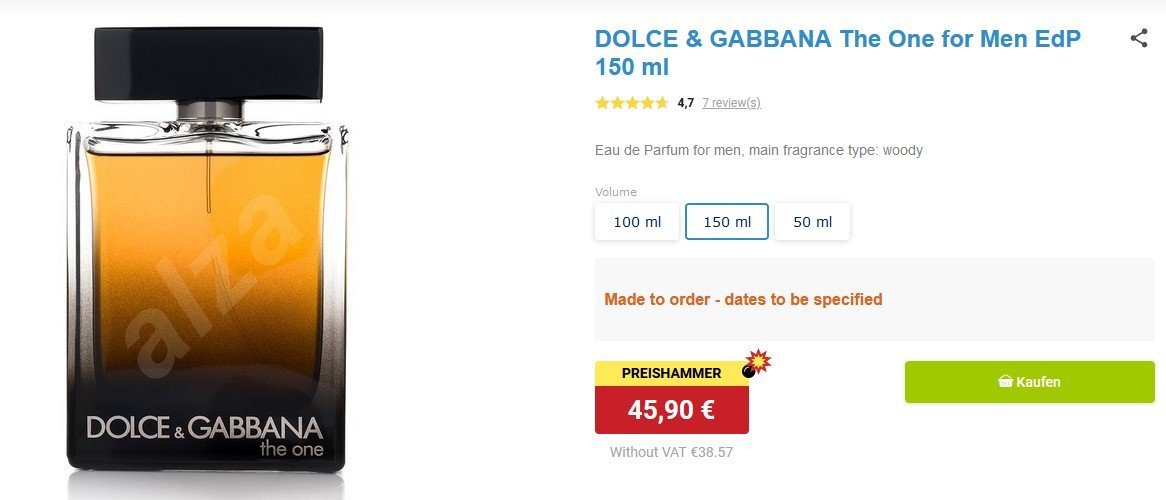Screen dimensions: 1166x500
Task: Click the Made to order availability notice
Action: coord(743,299)
